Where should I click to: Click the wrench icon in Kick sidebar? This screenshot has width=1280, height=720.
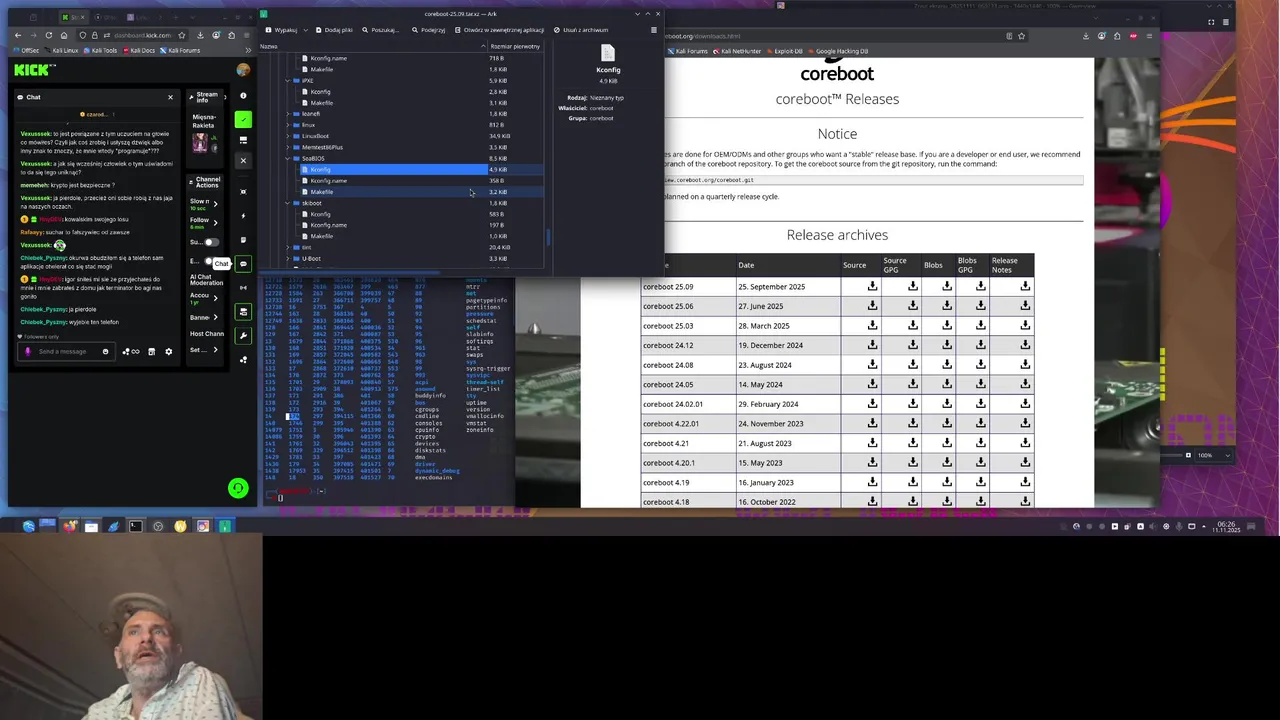pos(243,336)
